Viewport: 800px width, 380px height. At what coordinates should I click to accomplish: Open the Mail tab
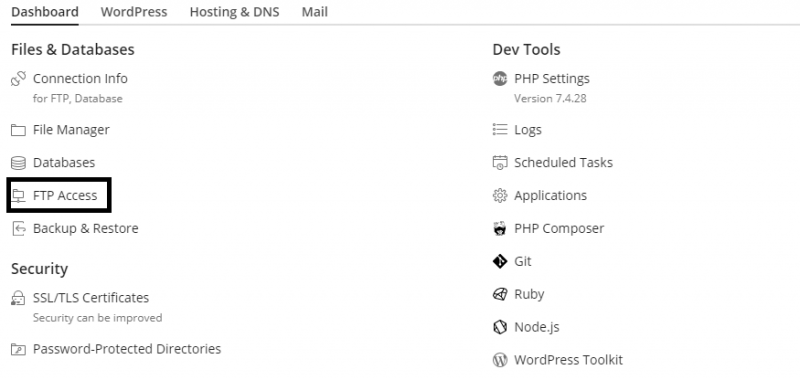[x=314, y=12]
